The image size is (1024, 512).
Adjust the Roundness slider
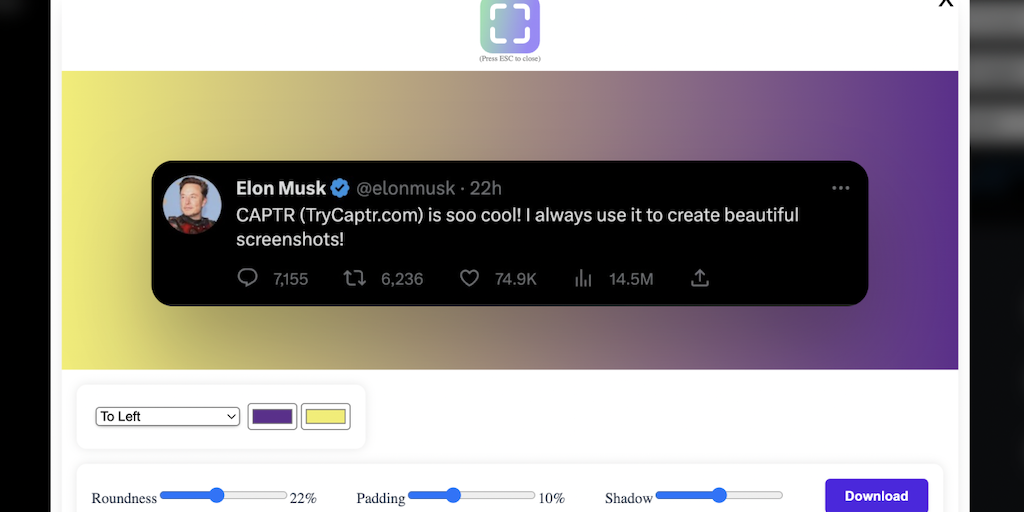click(x=217, y=495)
